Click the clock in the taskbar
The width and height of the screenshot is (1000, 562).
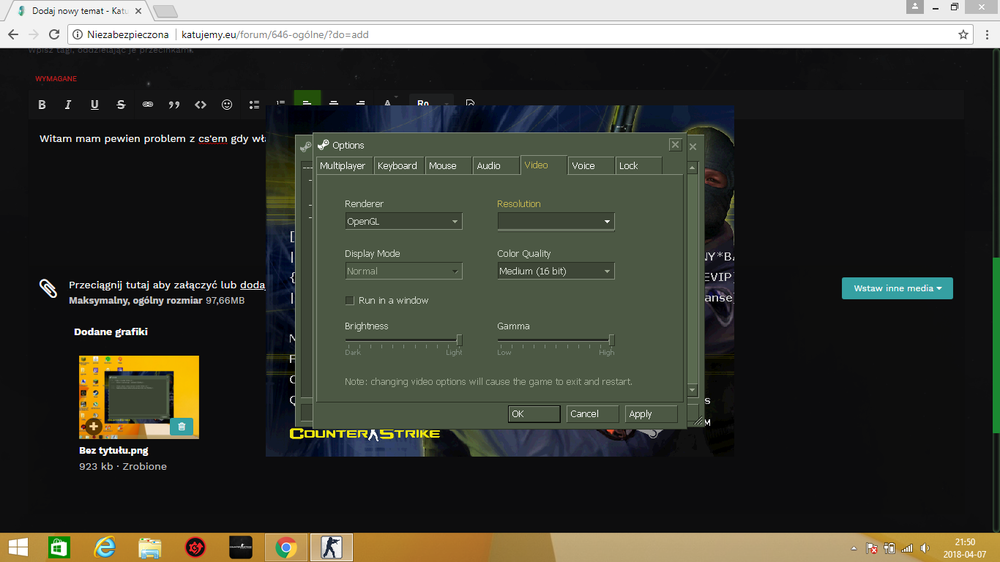[x=964, y=548]
